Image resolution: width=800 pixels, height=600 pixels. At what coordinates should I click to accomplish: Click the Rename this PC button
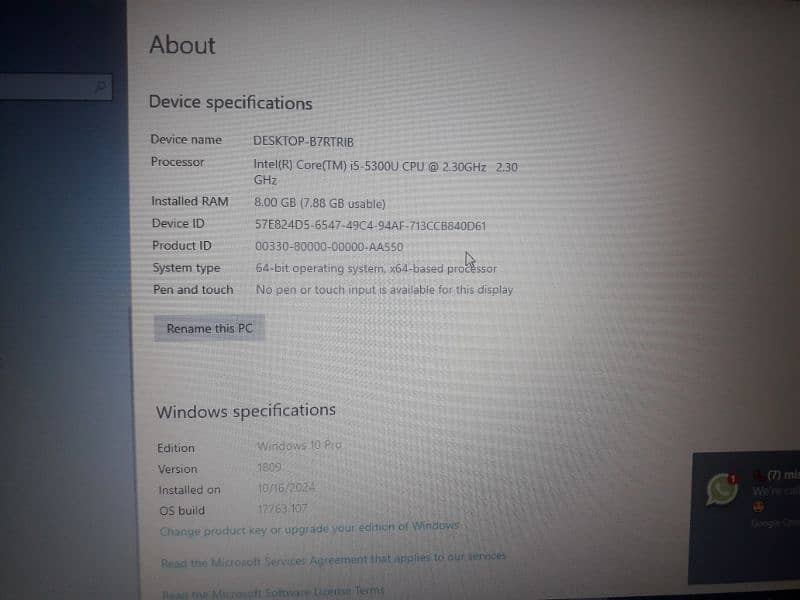[209, 329]
